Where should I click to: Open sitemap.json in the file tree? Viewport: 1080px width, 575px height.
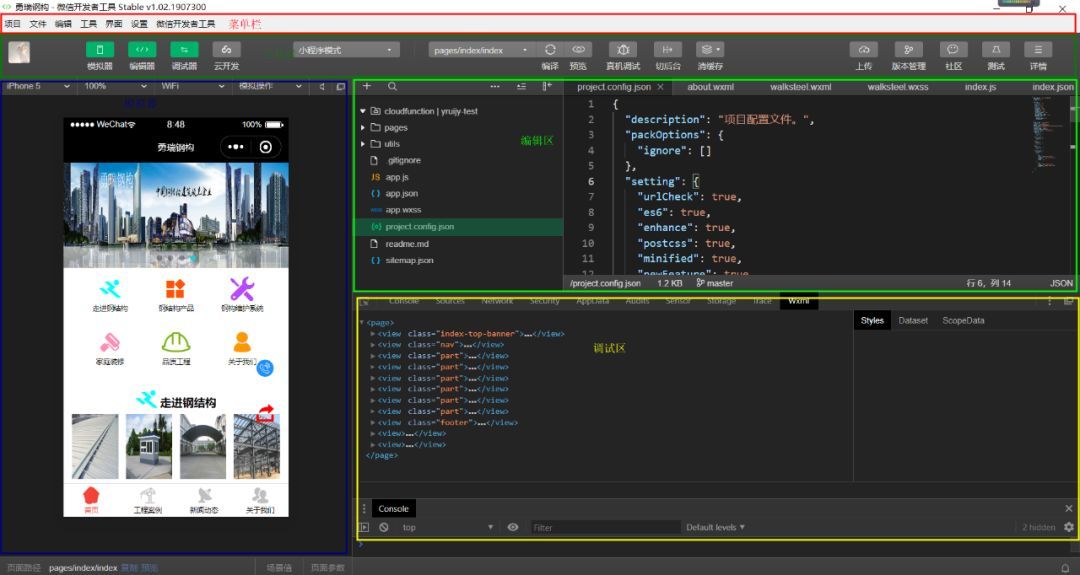click(409, 260)
